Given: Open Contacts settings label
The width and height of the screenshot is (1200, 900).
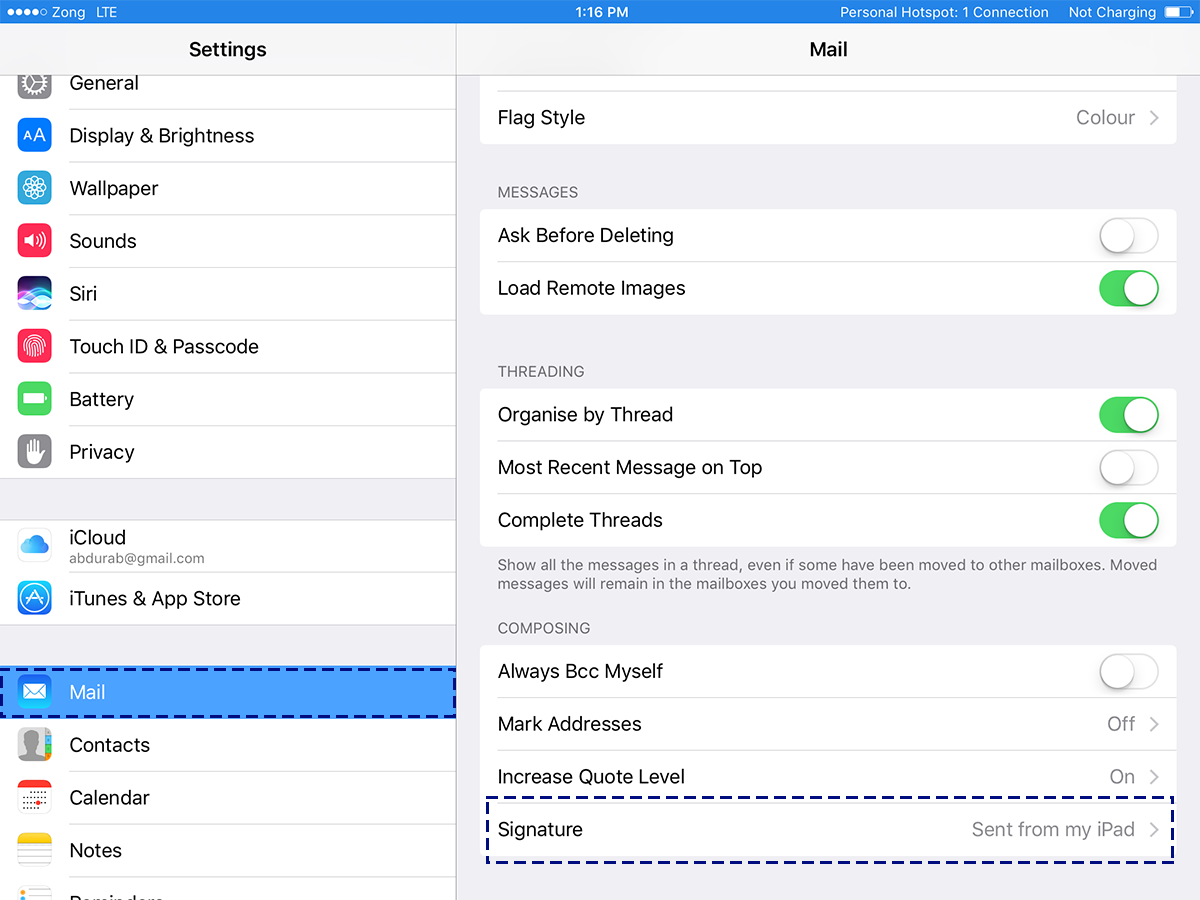Looking at the screenshot, I should 109,745.
